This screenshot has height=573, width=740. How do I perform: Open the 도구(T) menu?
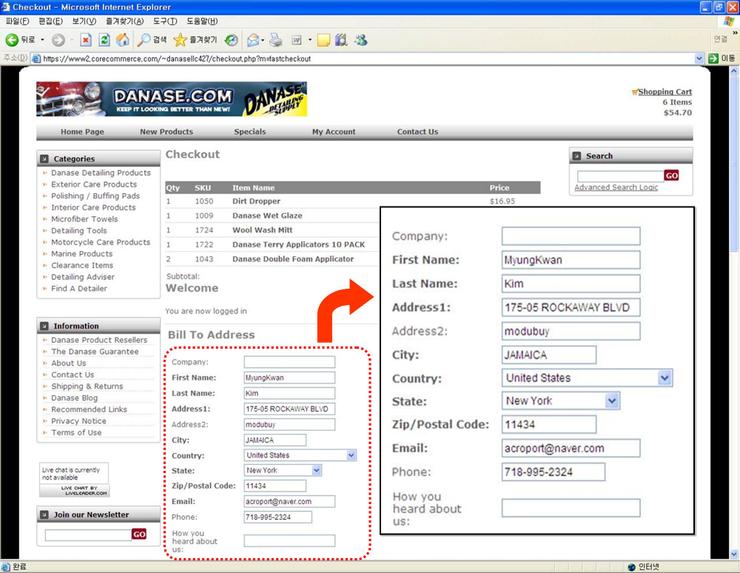pyautogui.click(x=165, y=21)
